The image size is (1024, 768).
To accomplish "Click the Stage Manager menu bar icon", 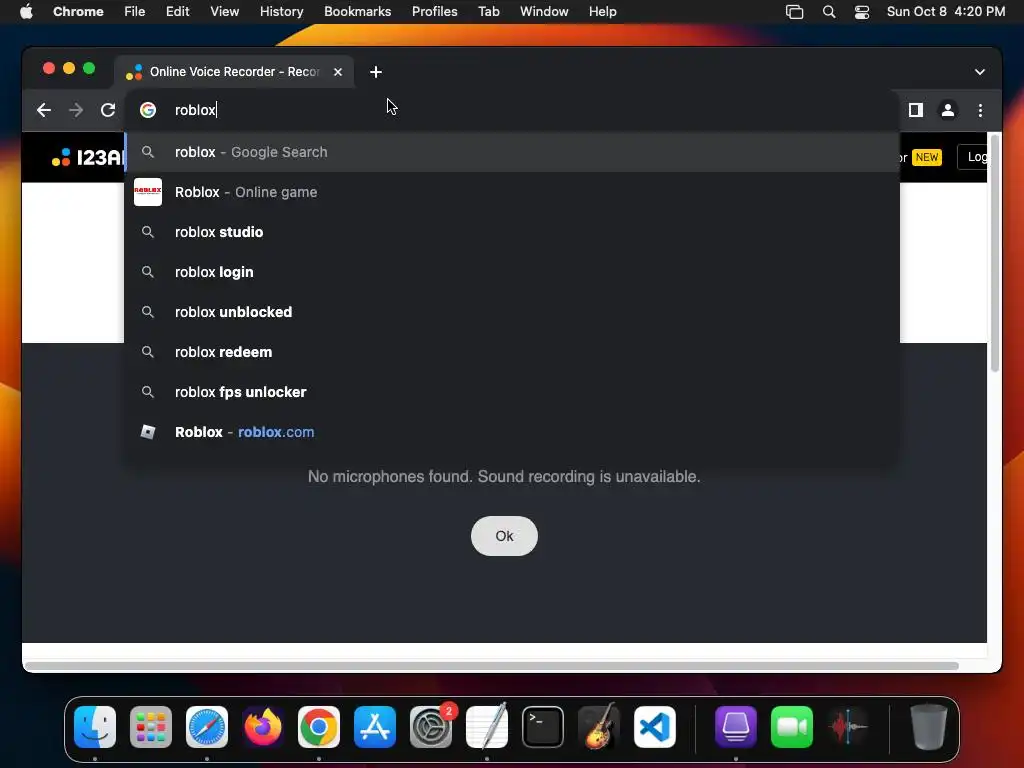I will point(794,12).
